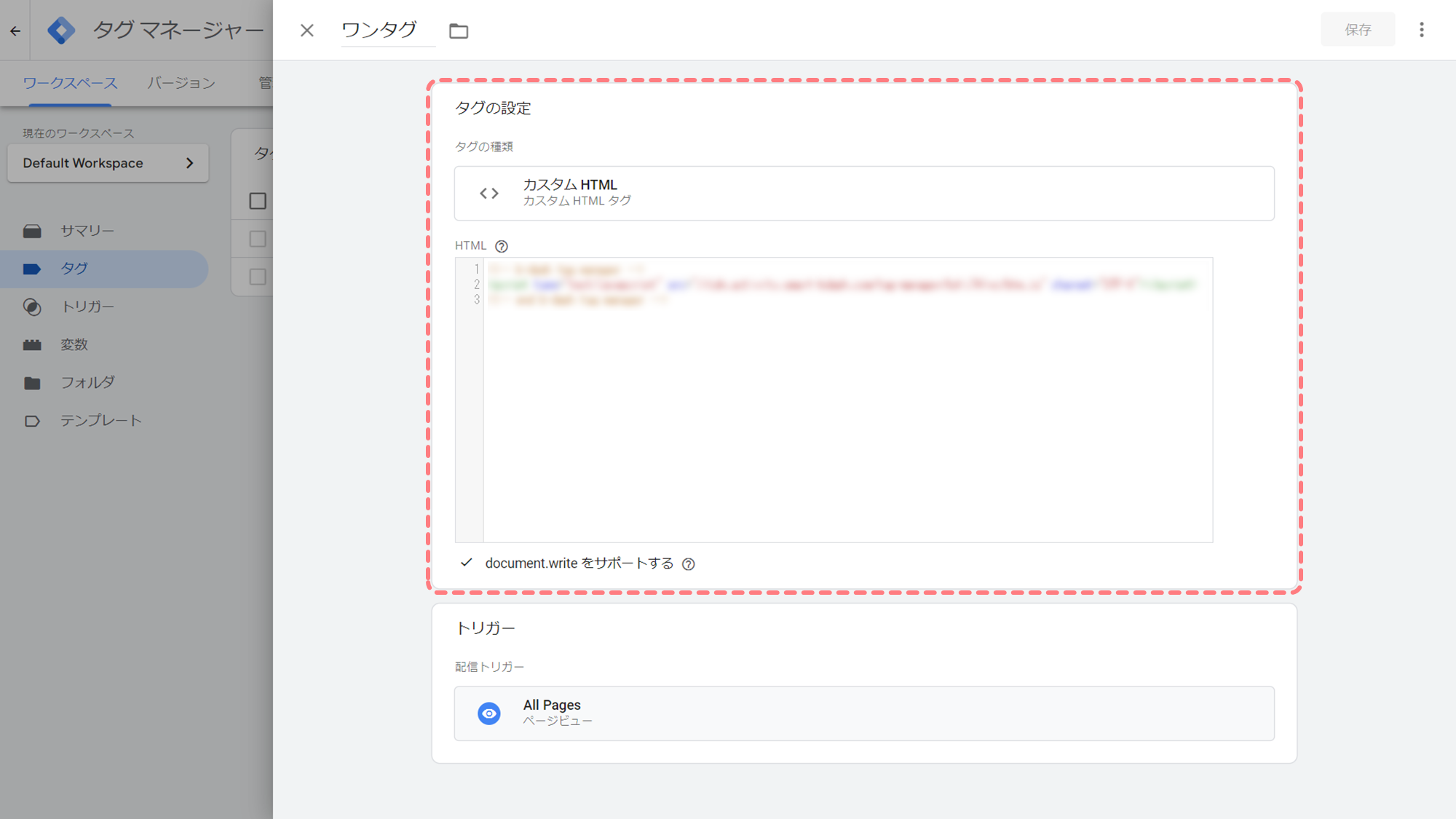Click inside the HTML code editor
This screenshot has width=1456, height=819.
coord(834,400)
